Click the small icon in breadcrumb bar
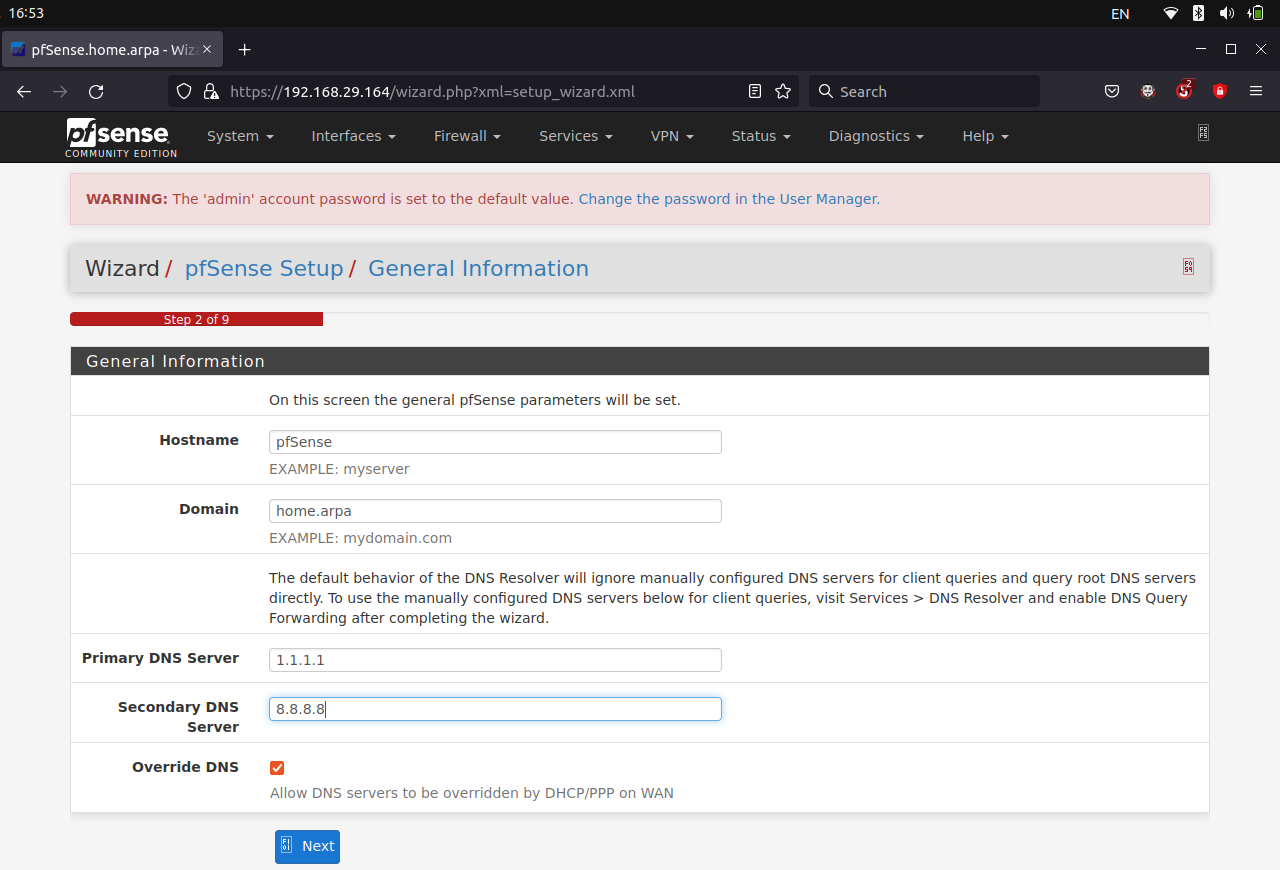This screenshot has height=870, width=1280. point(1188,267)
